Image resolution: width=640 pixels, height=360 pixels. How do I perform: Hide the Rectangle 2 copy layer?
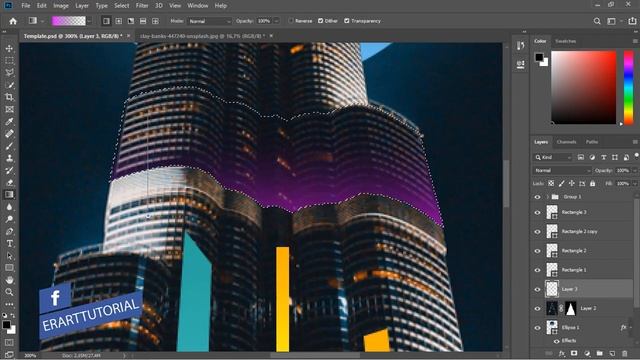(x=537, y=231)
